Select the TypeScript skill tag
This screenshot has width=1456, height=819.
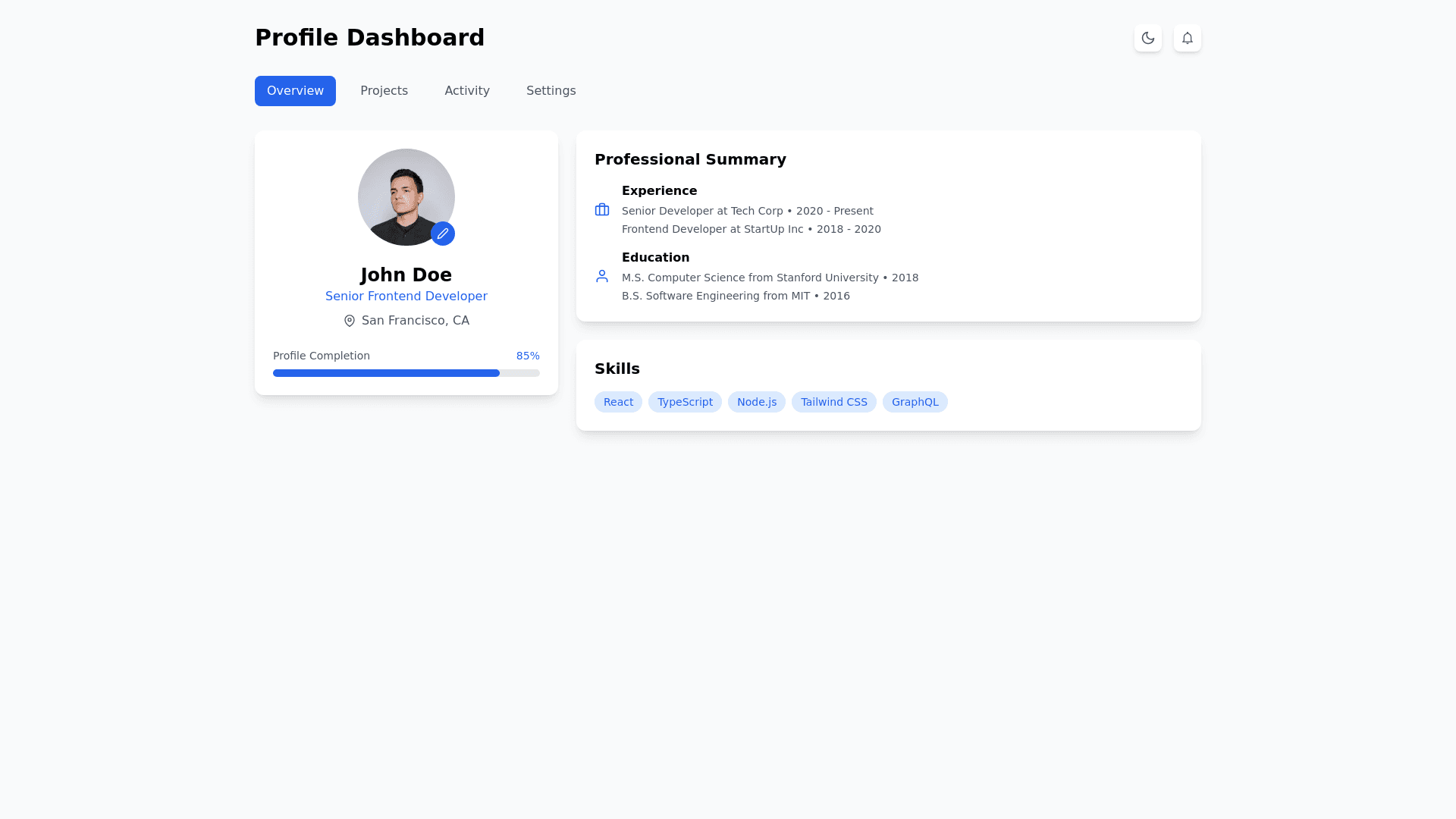(x=685, y=402)
